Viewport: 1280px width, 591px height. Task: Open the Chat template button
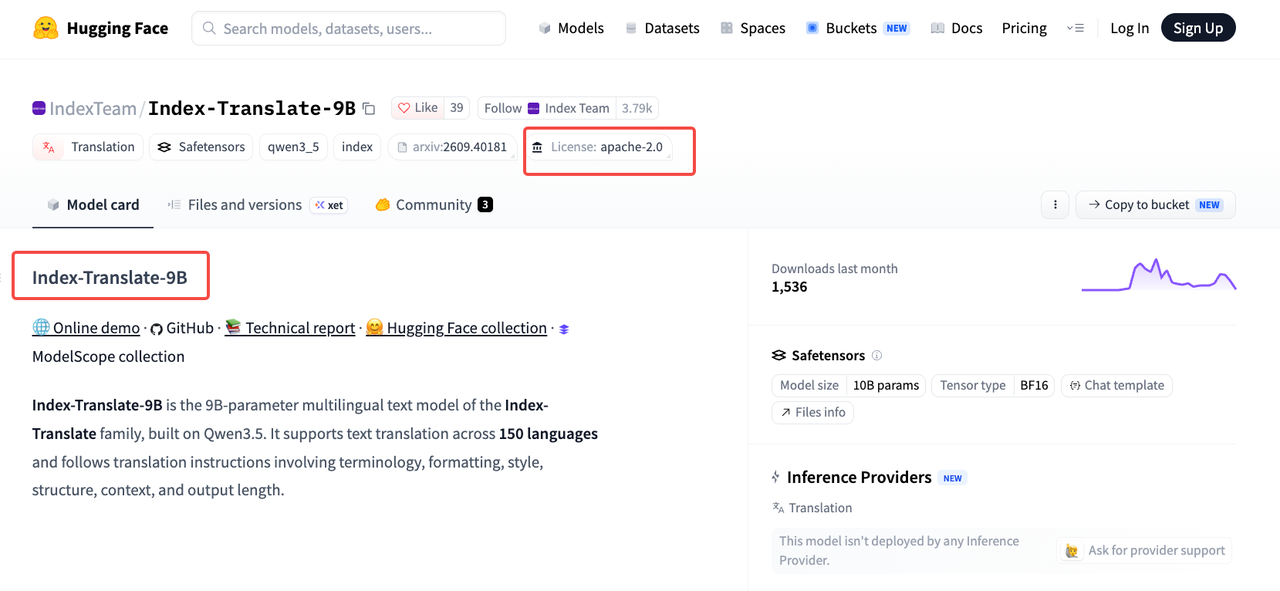(1117, 385)
